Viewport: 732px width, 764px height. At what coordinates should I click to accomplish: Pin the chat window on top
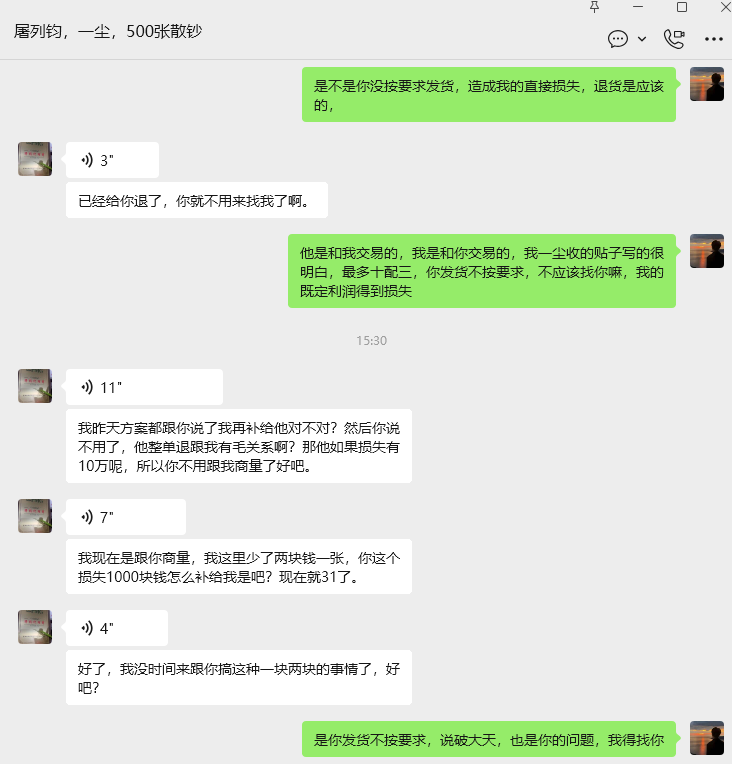[x=594, y=7]
